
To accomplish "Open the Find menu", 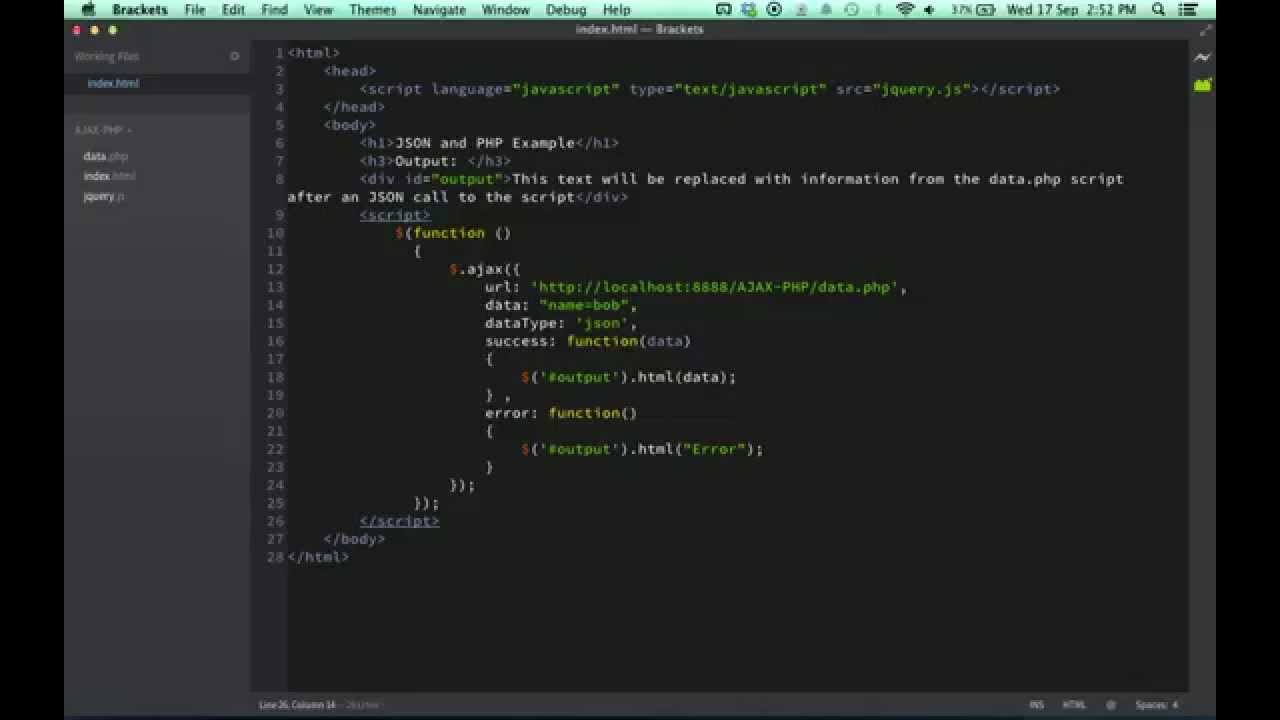I will pos(274,10).
